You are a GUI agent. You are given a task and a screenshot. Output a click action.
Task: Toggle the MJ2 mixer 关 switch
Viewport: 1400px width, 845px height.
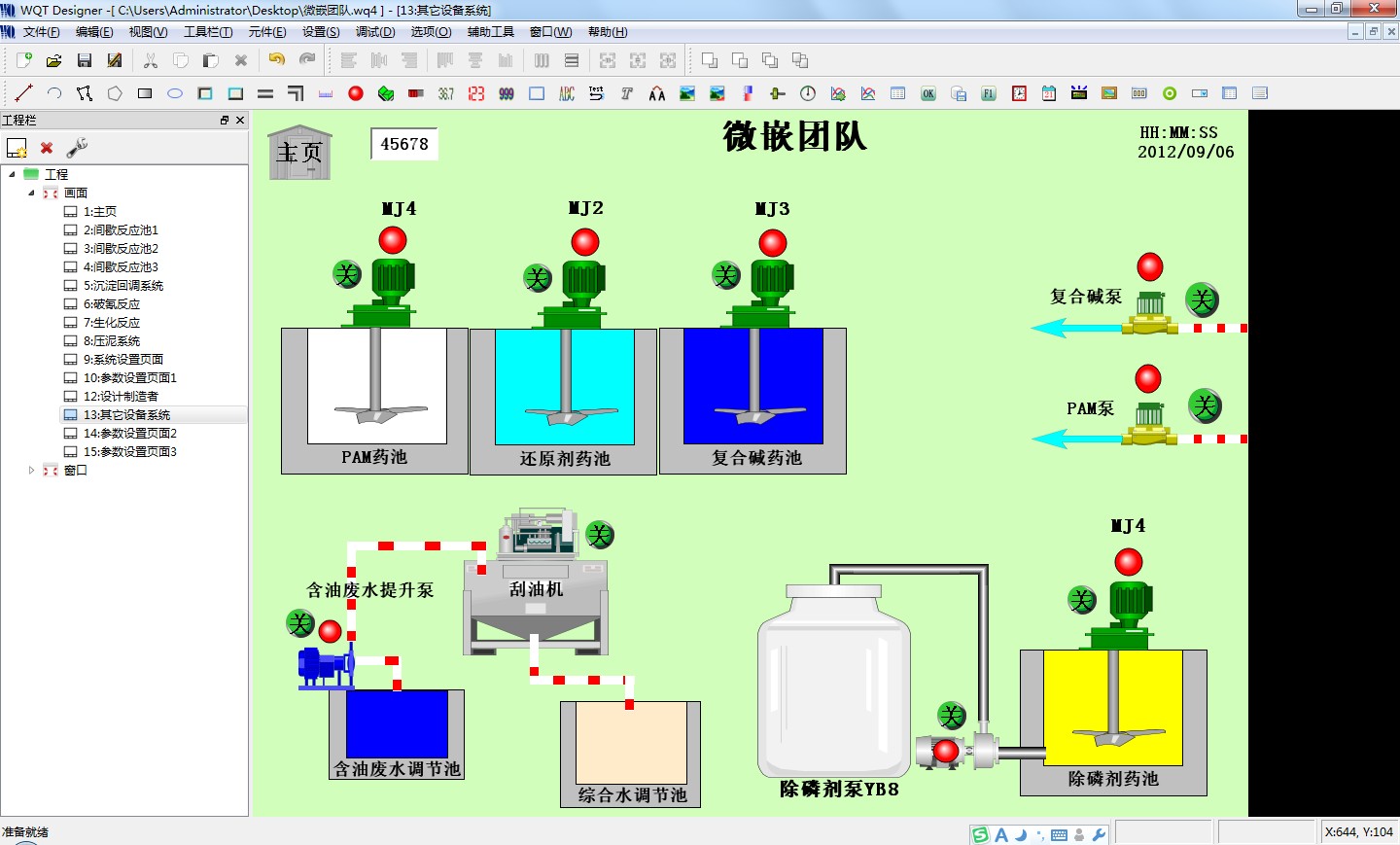click(538, 278)
